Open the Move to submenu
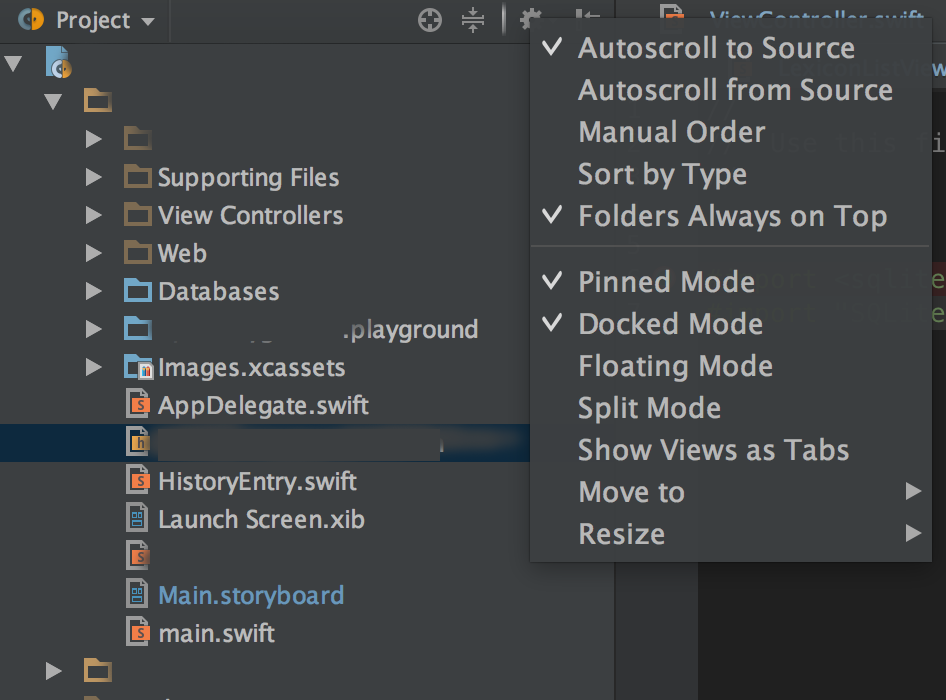This screenshot has width=946, height=700. (632, 492)
